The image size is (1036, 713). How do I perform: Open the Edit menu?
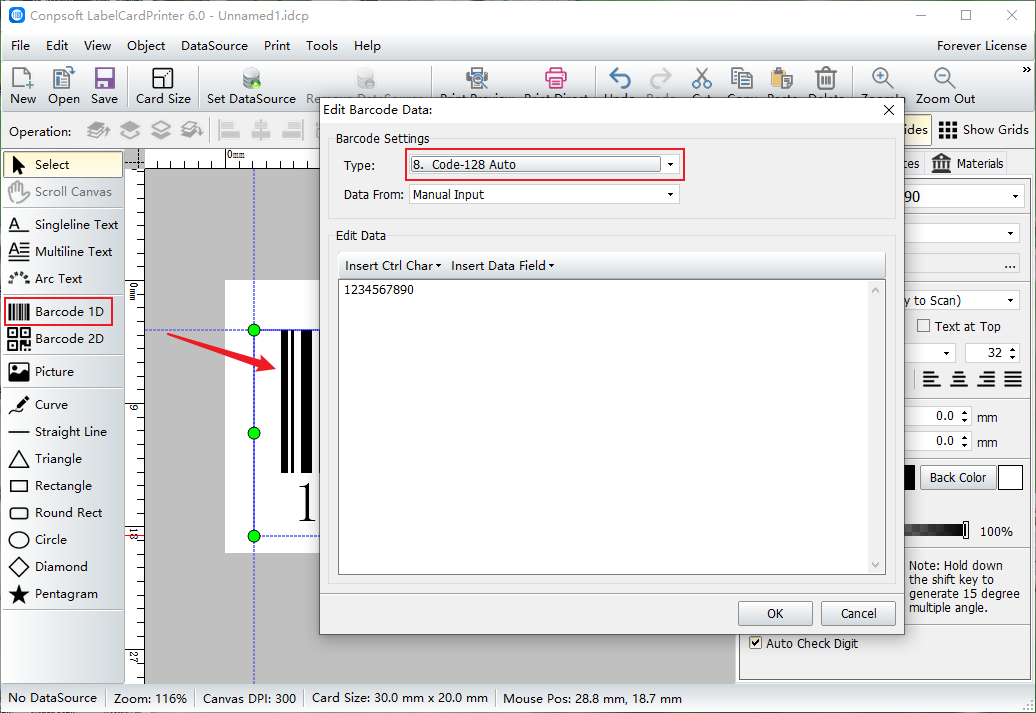click(x=57, y=46)
